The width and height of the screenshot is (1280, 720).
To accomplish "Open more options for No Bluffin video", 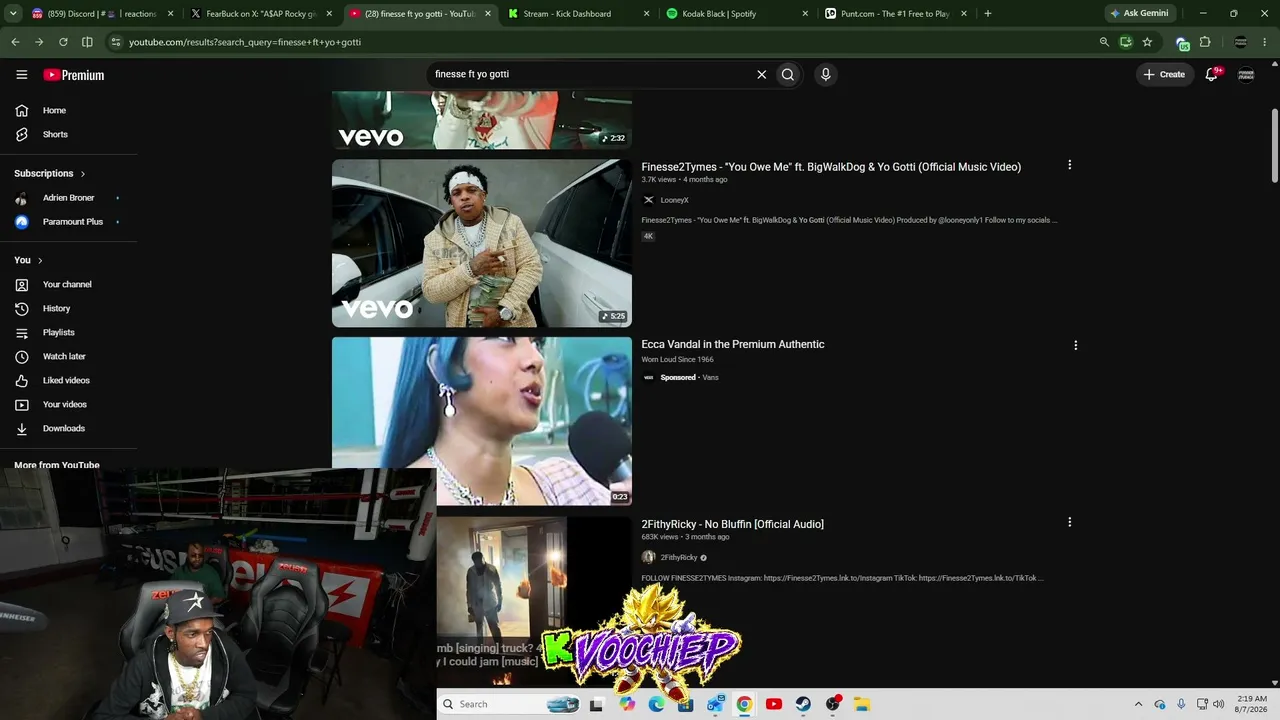I will [1069, 522].
